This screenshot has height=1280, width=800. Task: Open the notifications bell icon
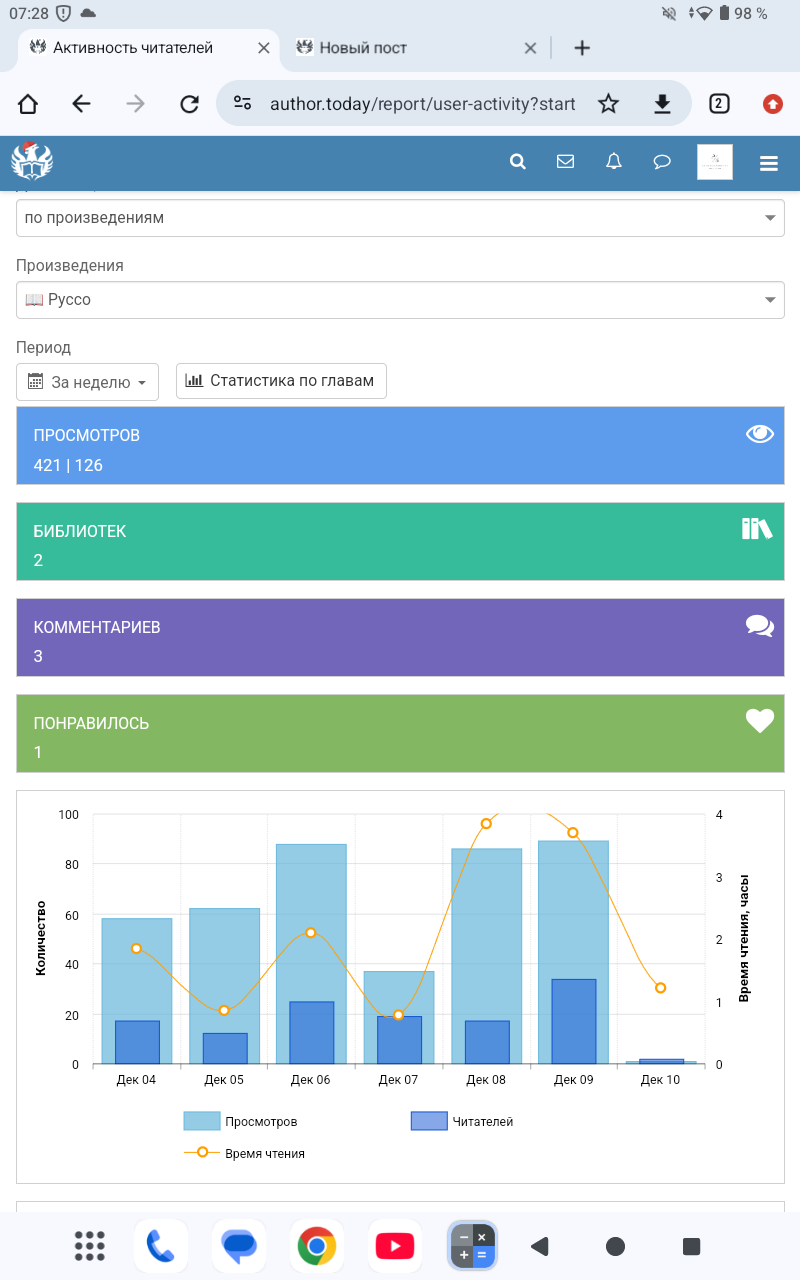[x=614, y=162]
